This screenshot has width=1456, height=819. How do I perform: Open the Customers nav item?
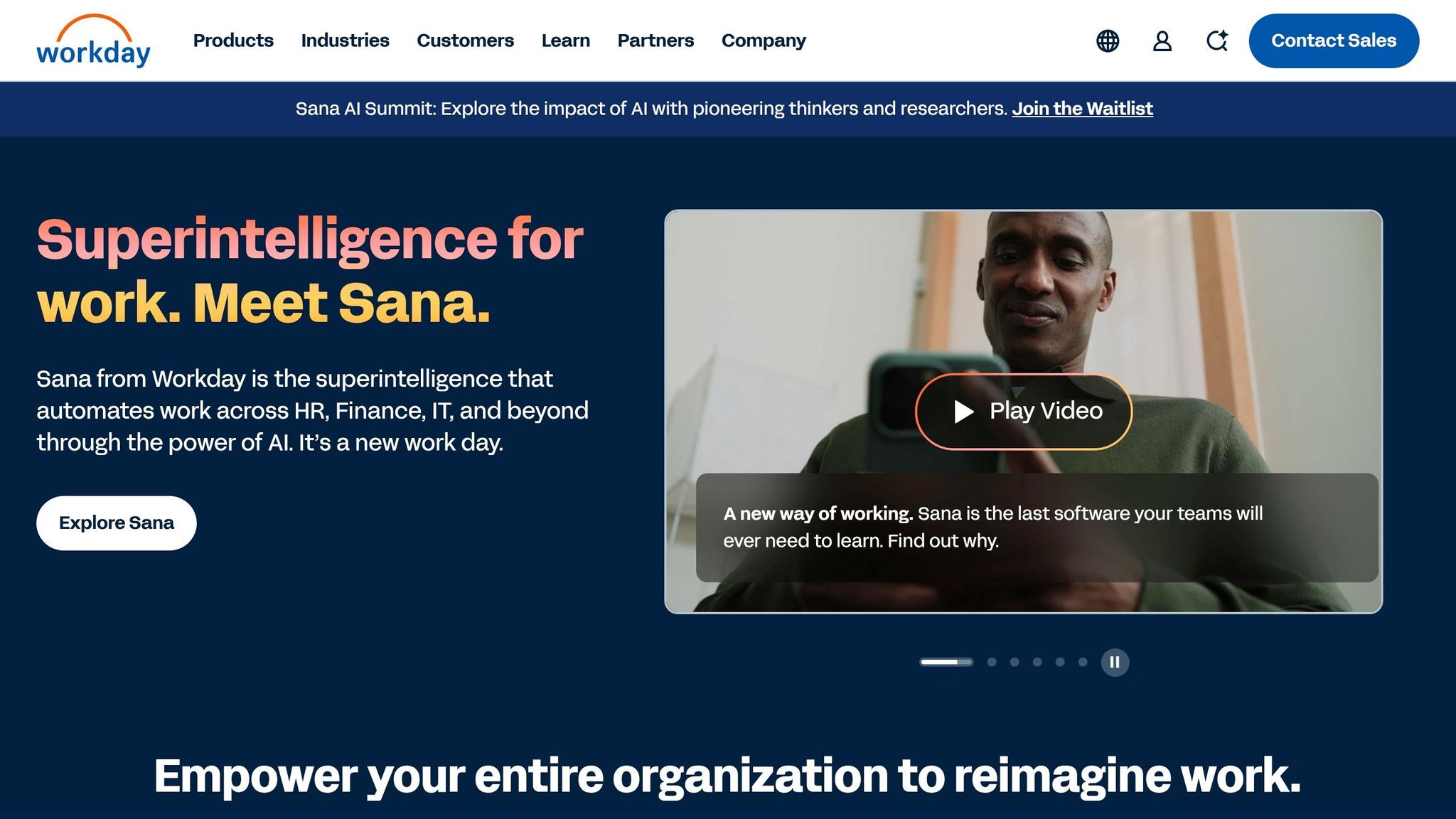click(465, 41)
